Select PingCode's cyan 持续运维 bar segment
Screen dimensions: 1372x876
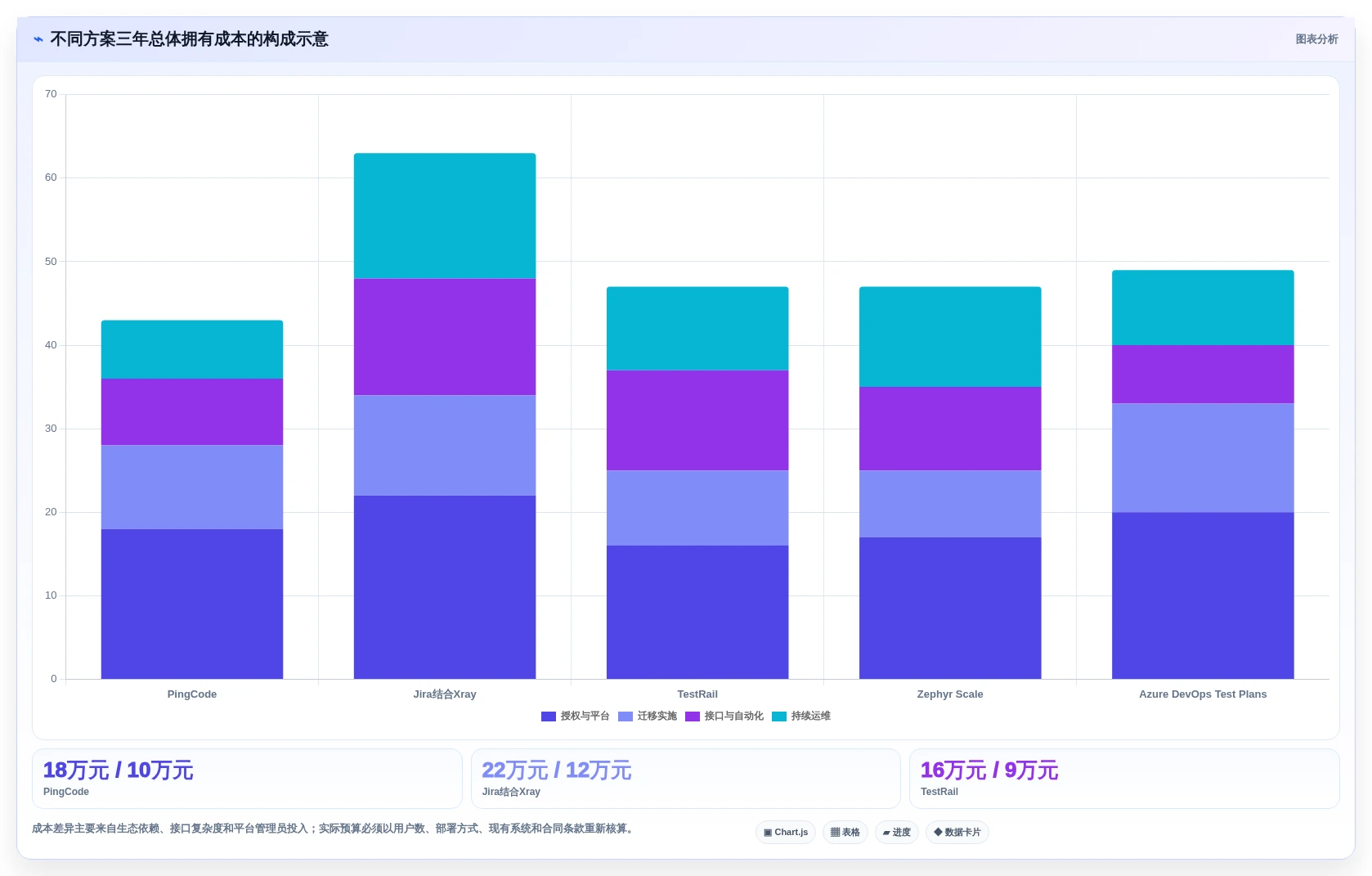pyautogui.click(x=192, y=349)
